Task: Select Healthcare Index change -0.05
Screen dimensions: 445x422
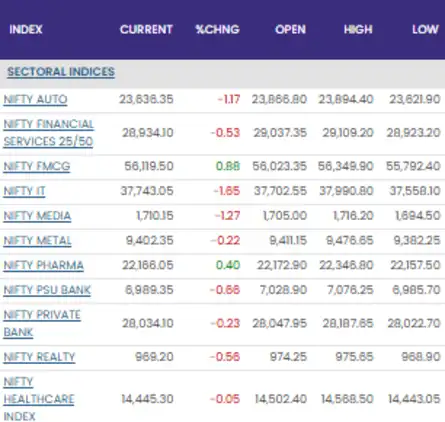Action: pos(225,399)
